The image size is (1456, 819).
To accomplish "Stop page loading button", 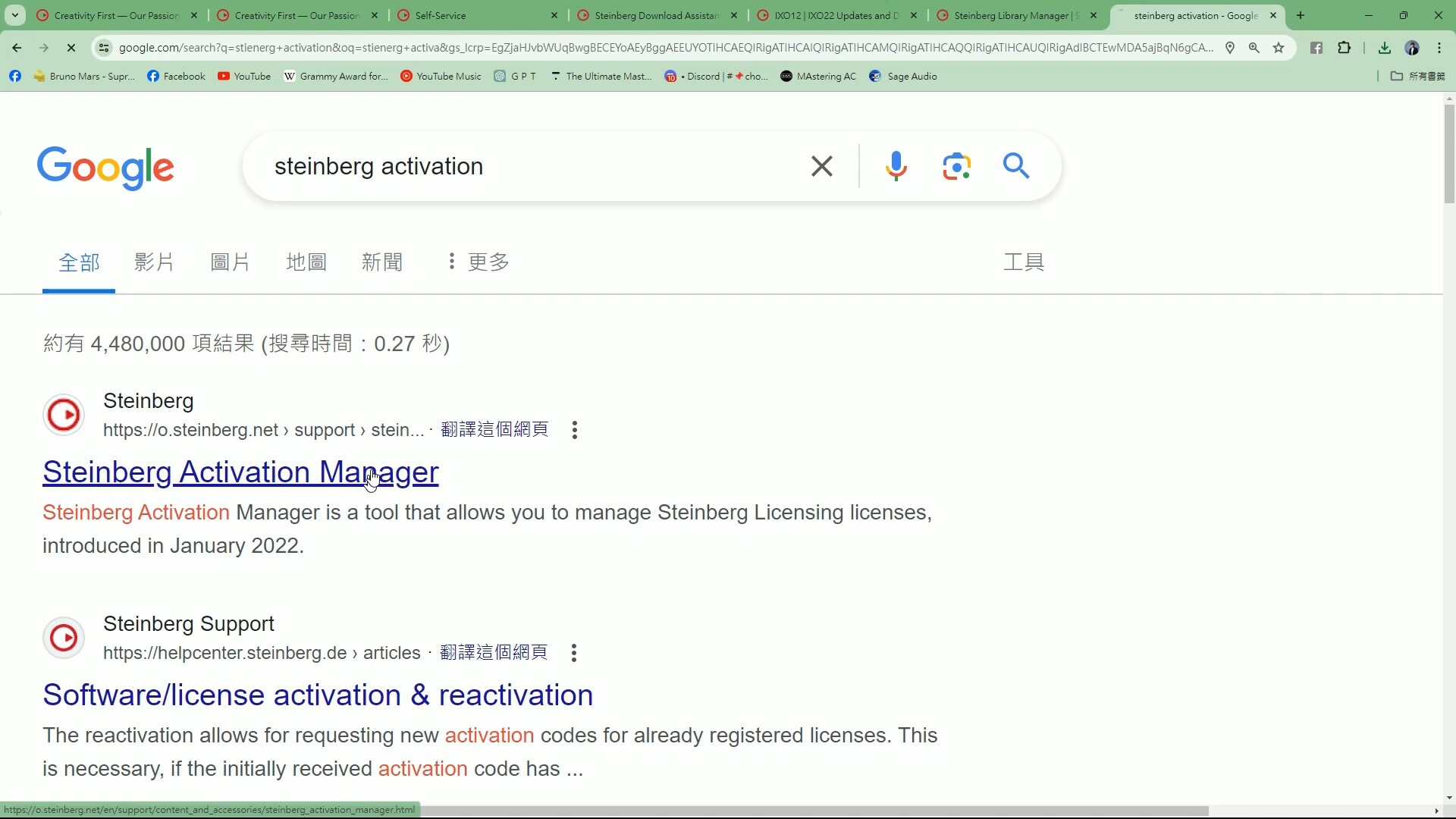I will click(71, 48).
